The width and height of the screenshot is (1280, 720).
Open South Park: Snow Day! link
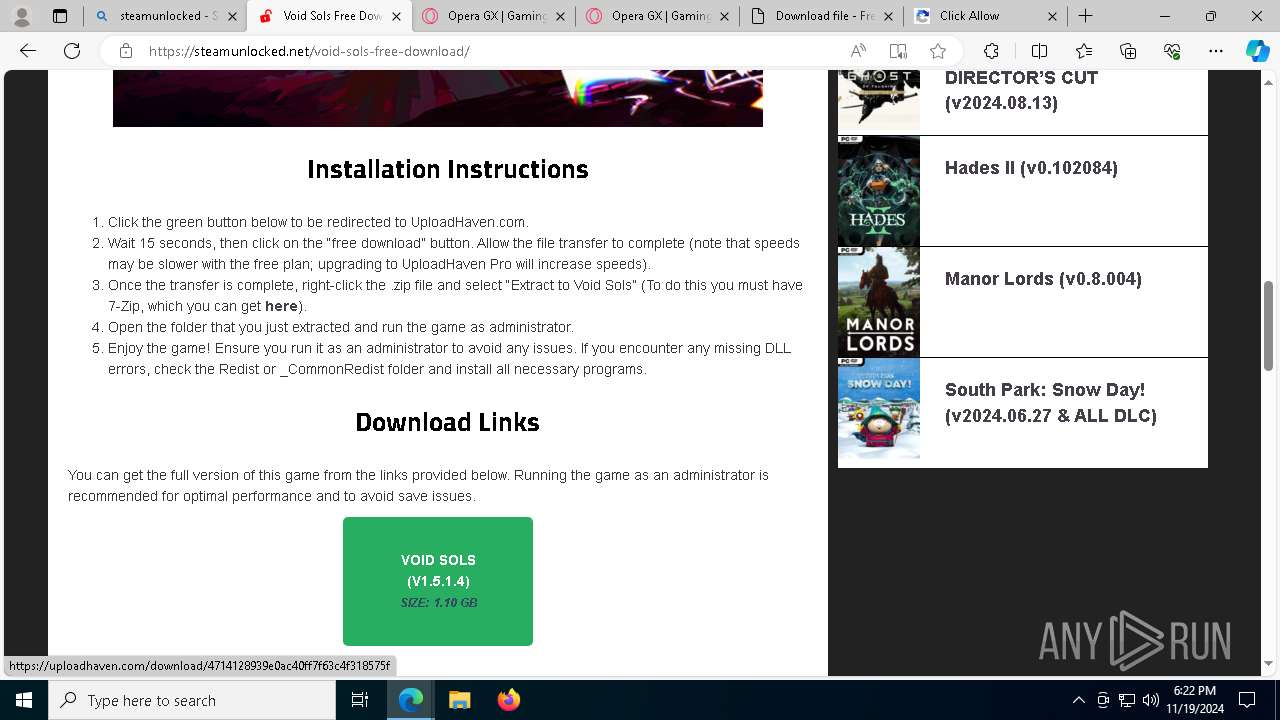point(1050,402)
